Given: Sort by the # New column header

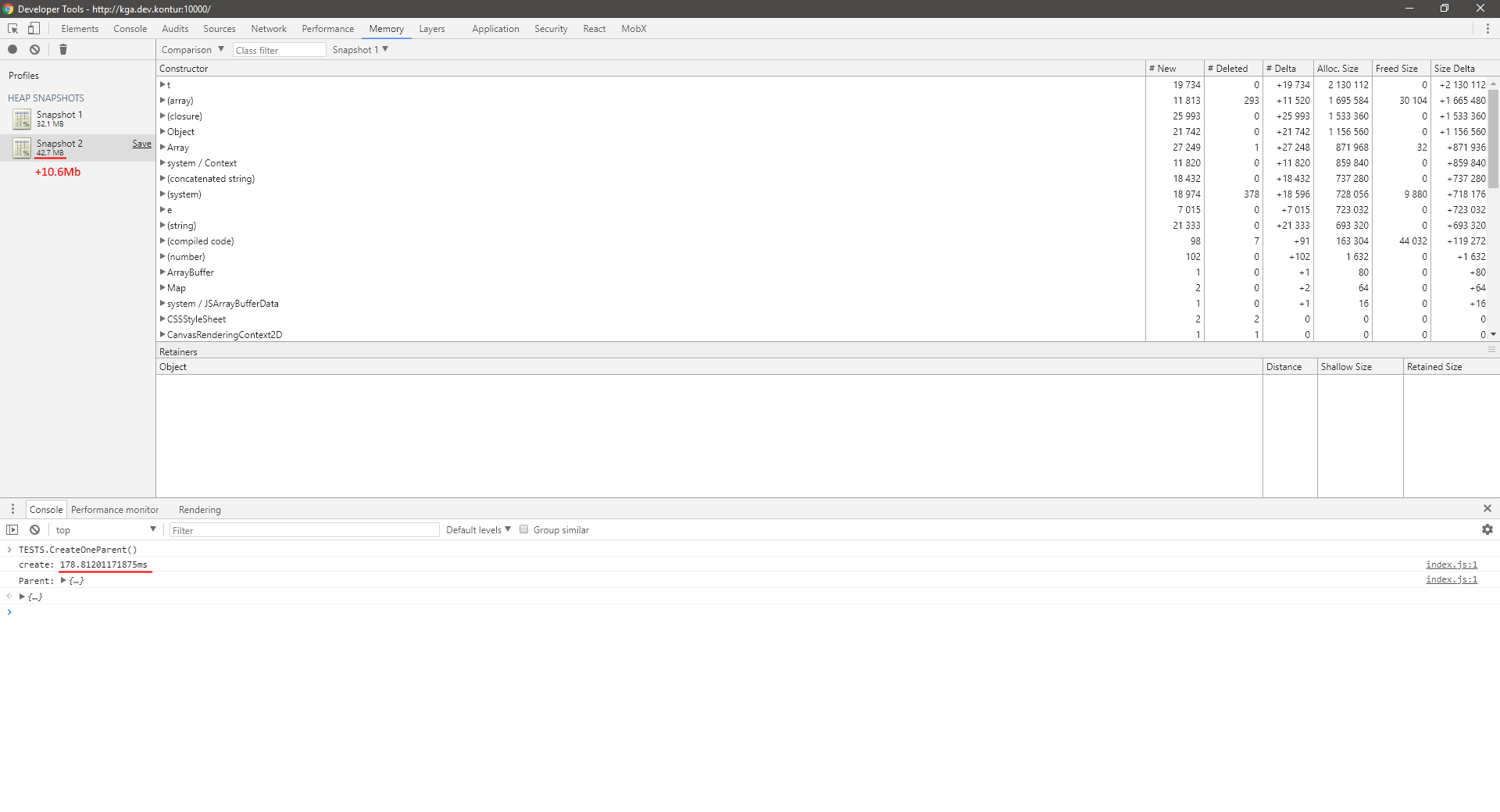Looking at the screenshot, I should 1174,68.
